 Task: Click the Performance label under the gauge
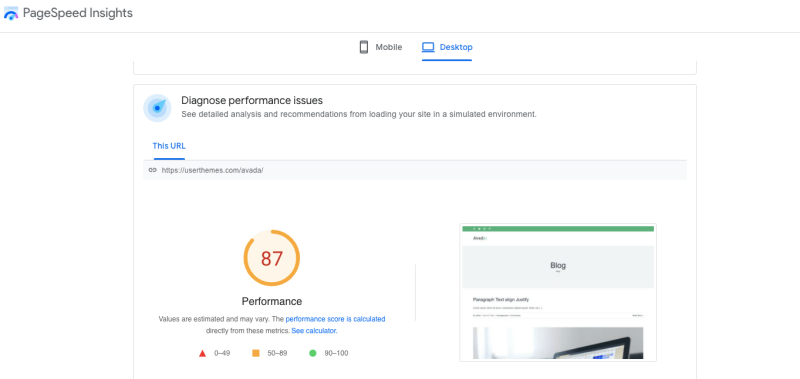tap(272, 301)
